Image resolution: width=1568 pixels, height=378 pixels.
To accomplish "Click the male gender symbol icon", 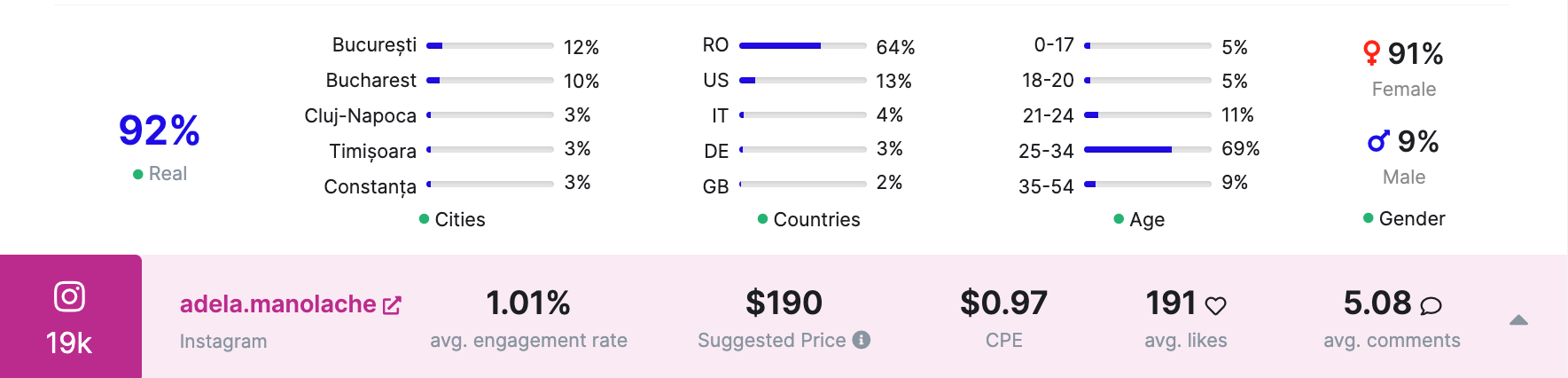I will 1378,141.
